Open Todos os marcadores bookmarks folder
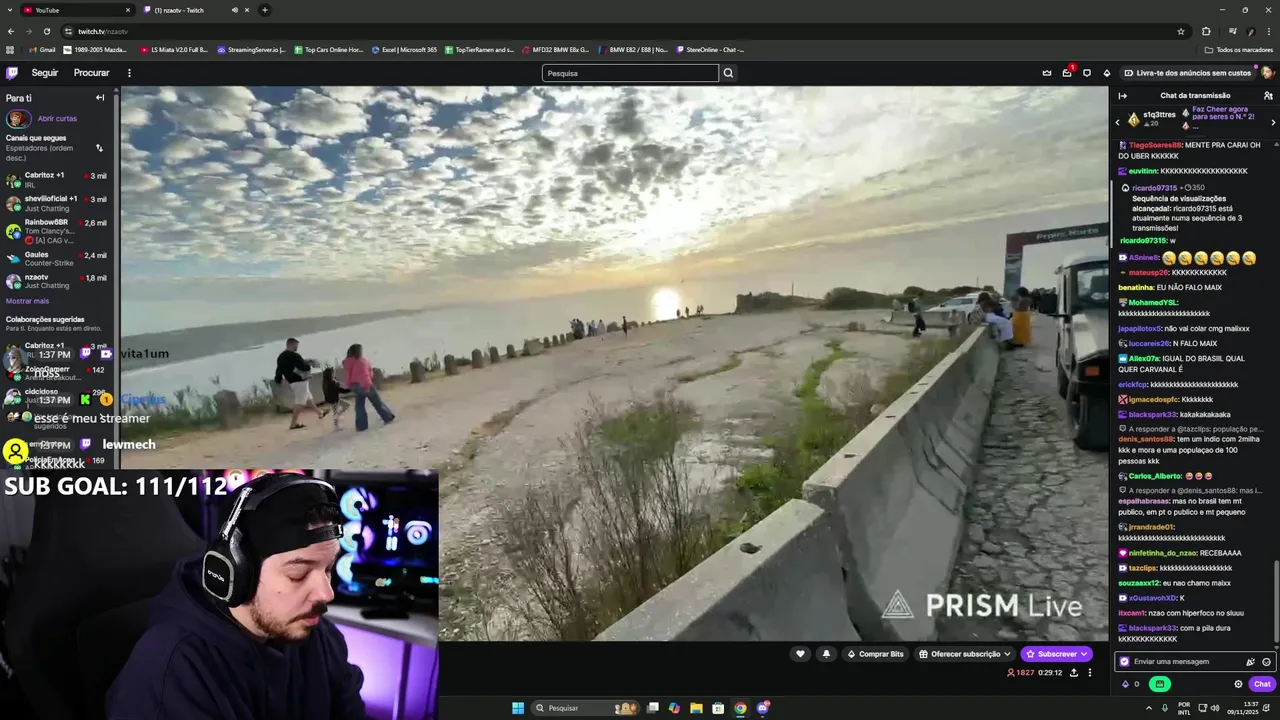Viewport: 1280px width, 720px height. (1239, 49)
